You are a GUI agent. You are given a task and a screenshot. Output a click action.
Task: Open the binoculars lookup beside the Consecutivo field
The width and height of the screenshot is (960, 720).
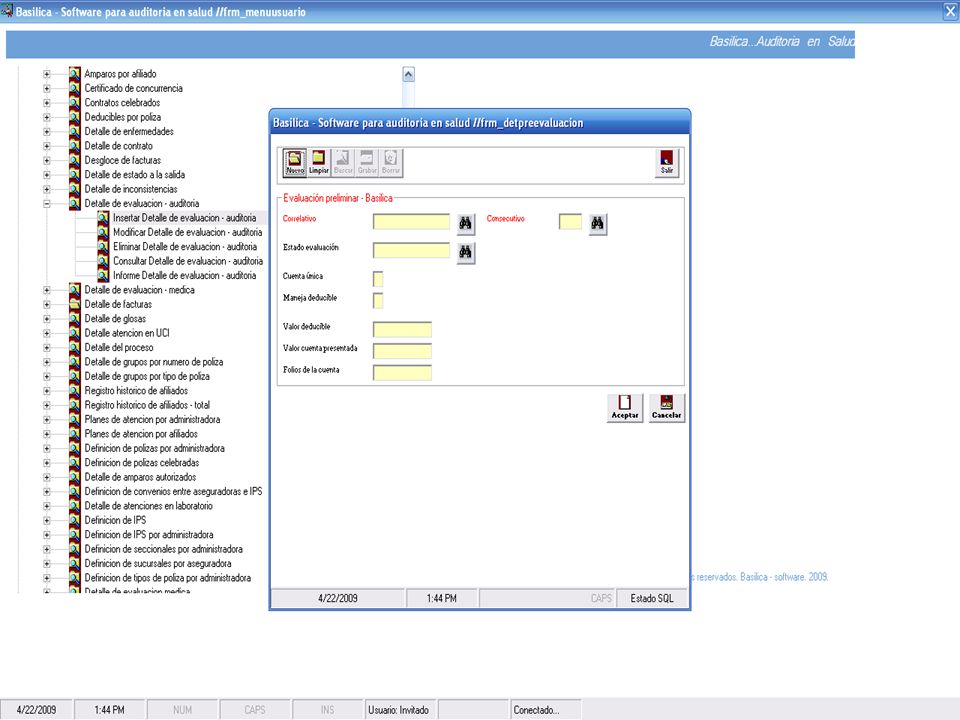tap(598, 223)
